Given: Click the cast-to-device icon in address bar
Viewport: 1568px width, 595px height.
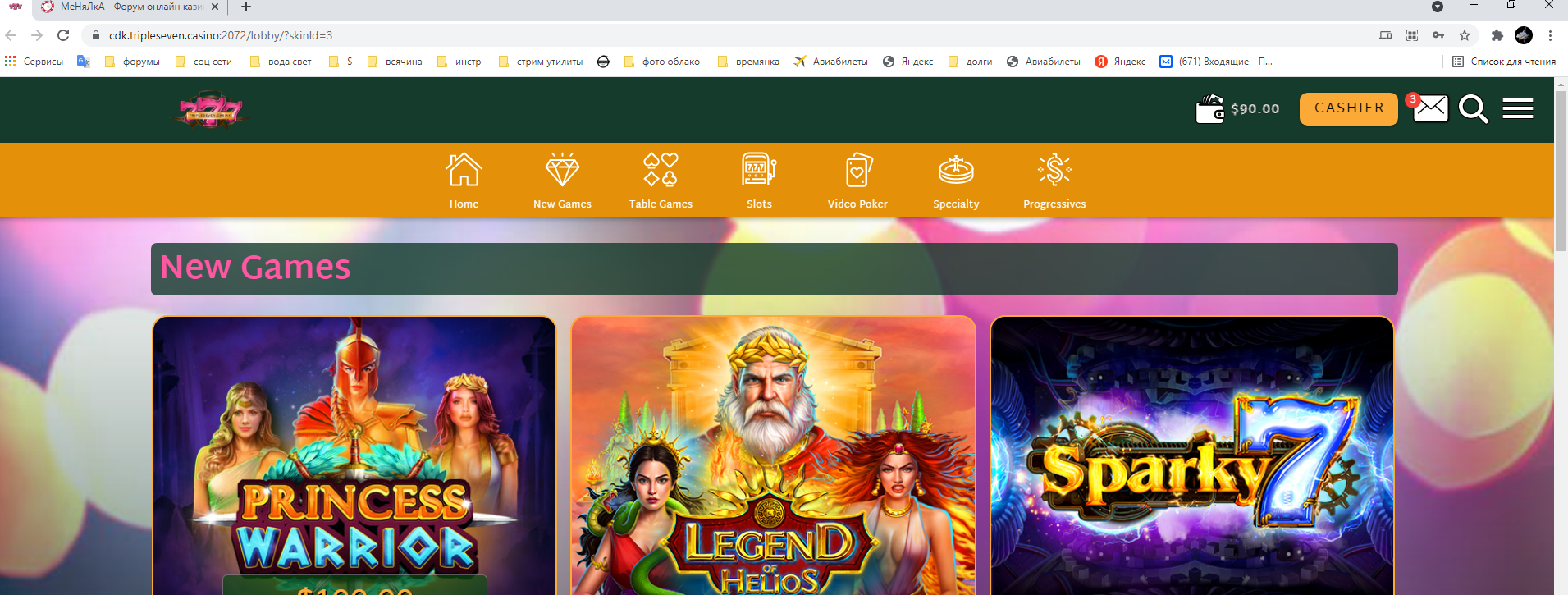Looking at the screenshot, I should click(x=1386, y=35).
